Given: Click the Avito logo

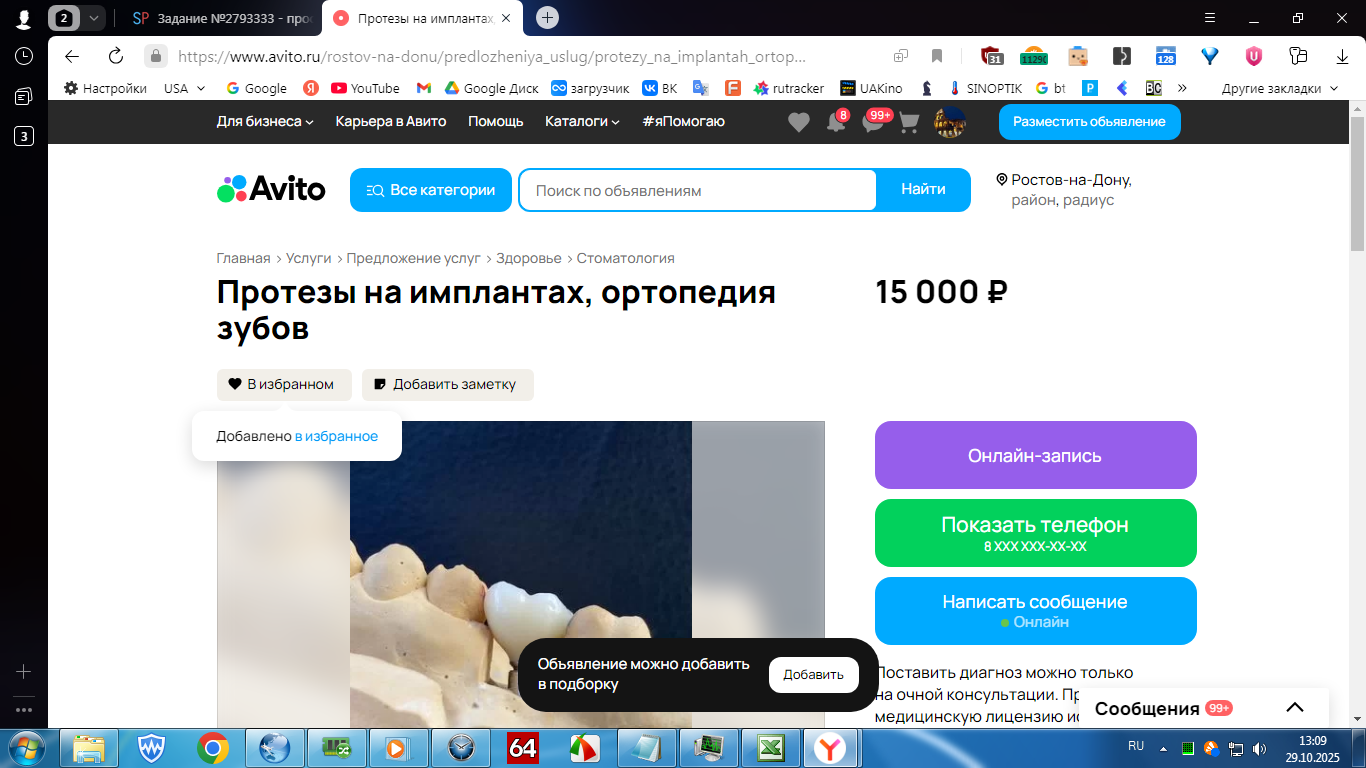Looking at the screenshot, I should [271, 189].
